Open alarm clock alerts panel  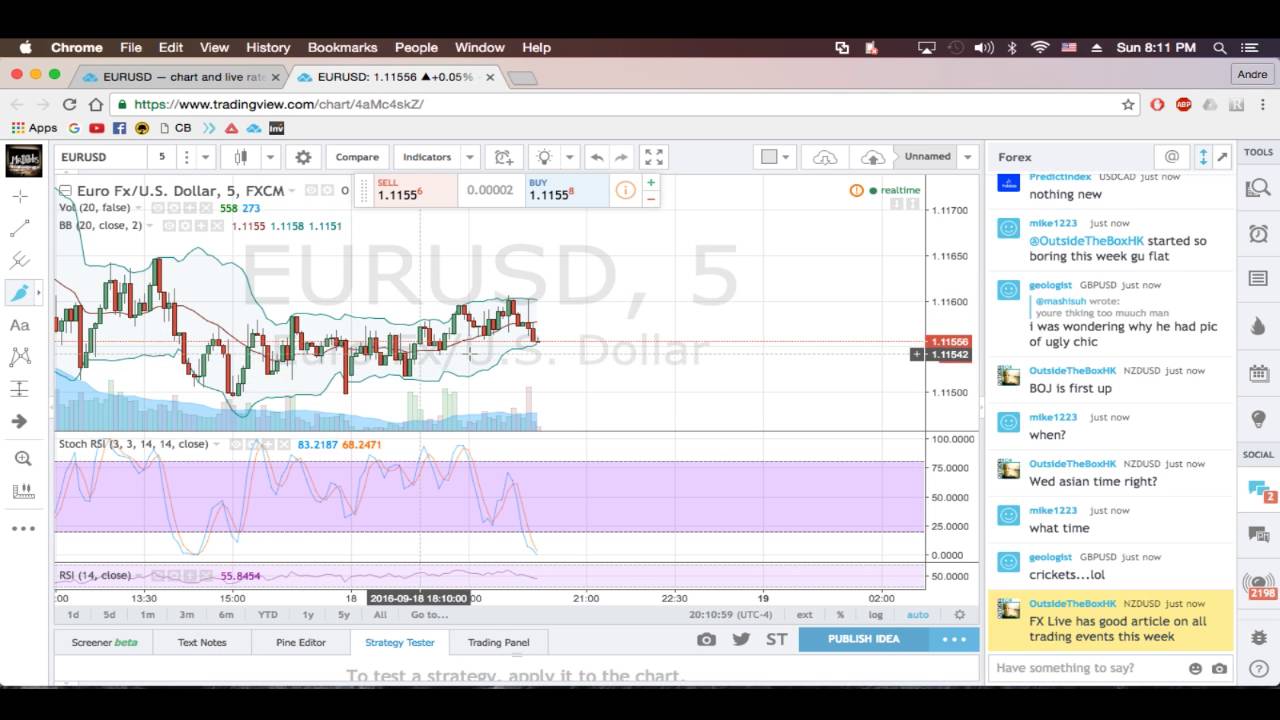(1258, 234)
